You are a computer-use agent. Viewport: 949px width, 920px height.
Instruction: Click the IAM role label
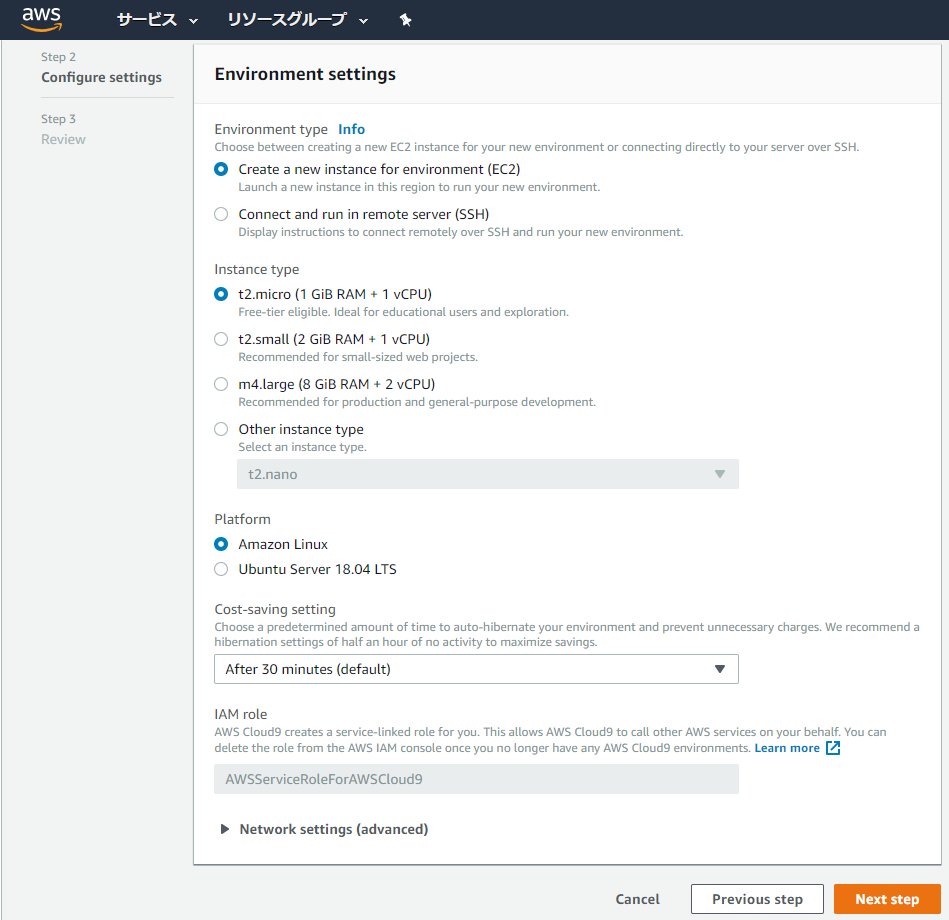pyautogui.click(x=240, y=714)
